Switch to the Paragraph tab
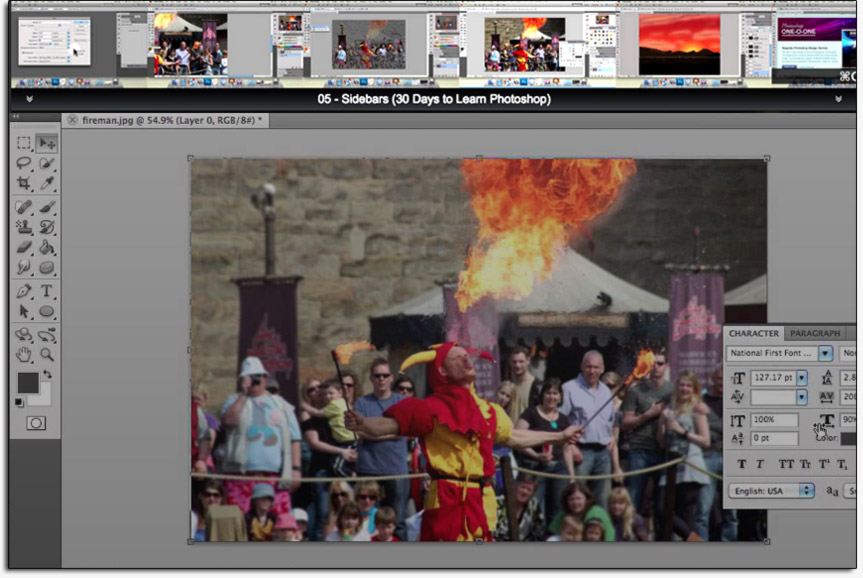The image size is (863, 578). [x=815, y=333]
